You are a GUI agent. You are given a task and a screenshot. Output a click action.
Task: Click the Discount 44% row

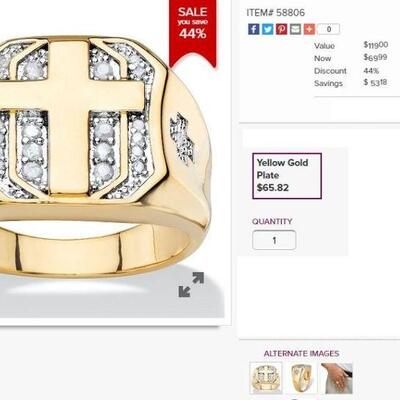347,71
